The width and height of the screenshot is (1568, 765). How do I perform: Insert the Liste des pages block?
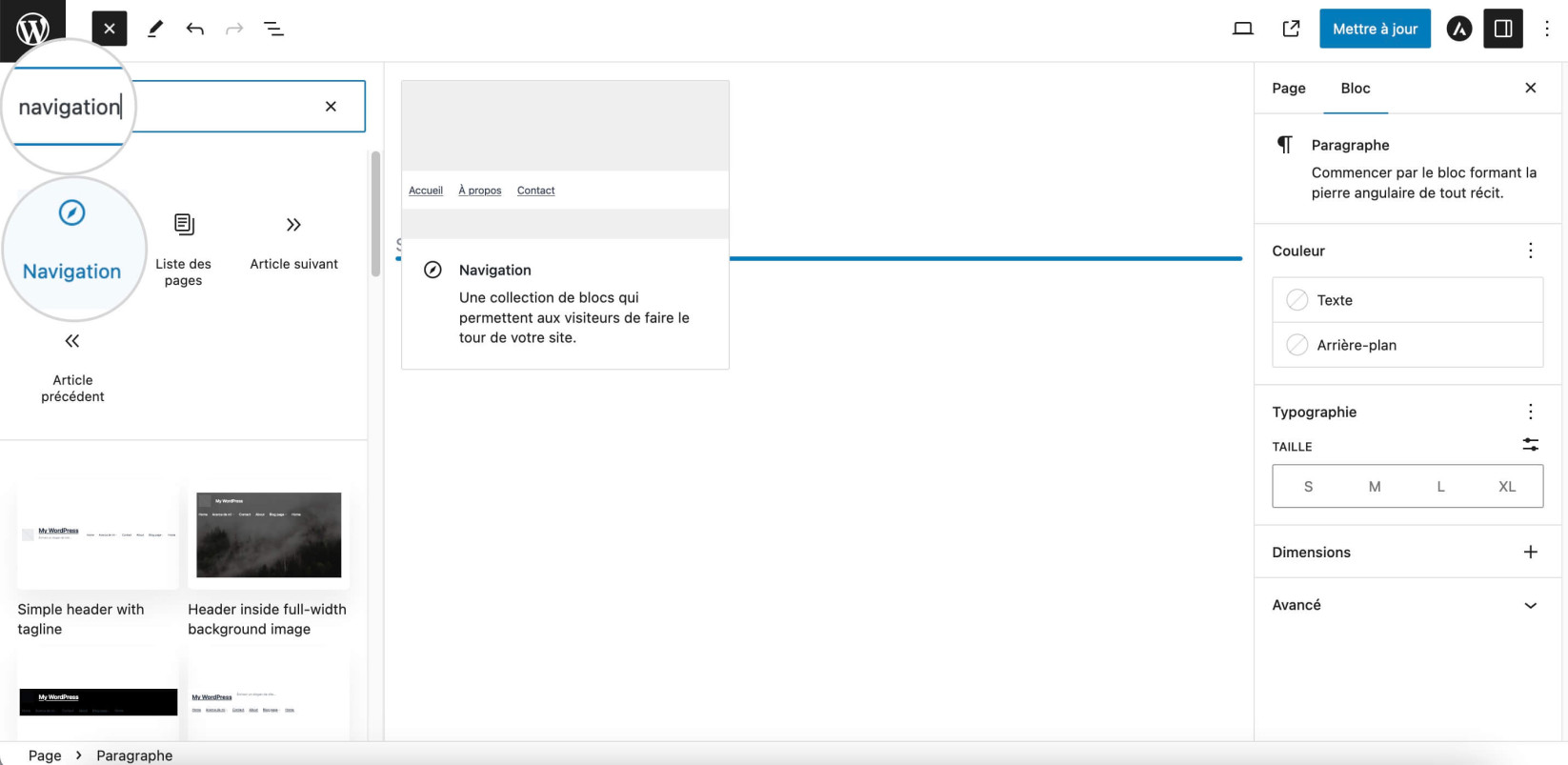[183, 250]
